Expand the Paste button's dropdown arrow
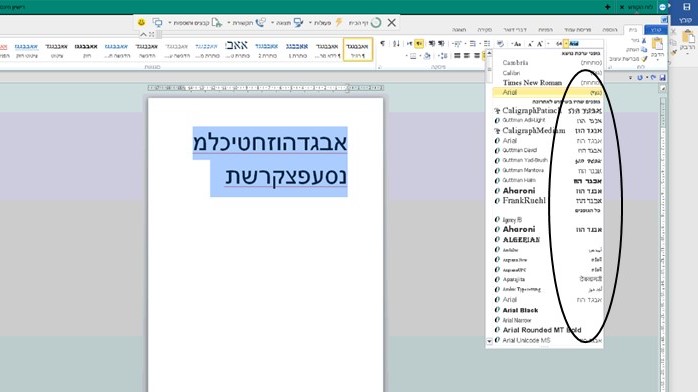 tap(658, 60)
